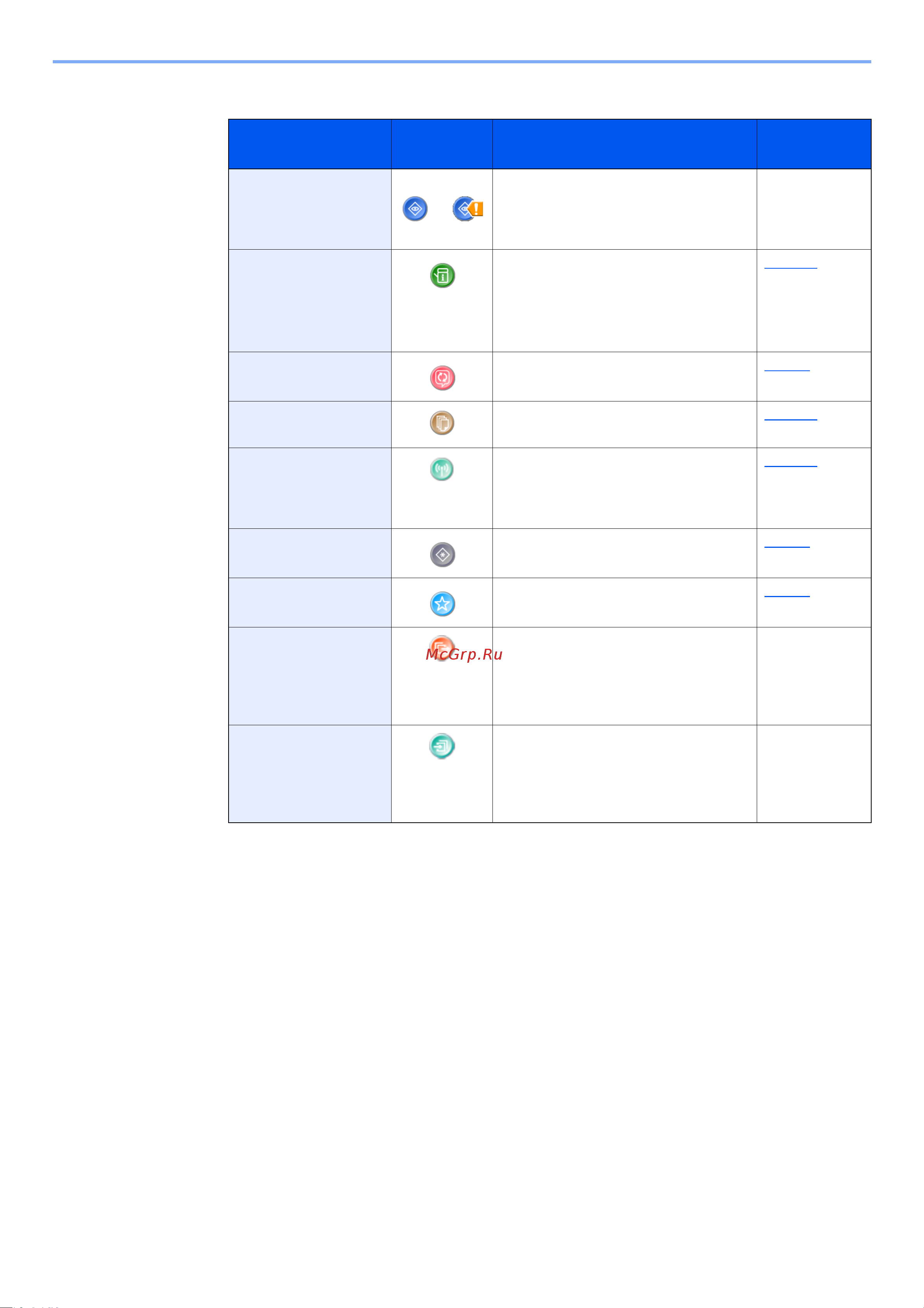Click the blue star favorites icon
Viewport: 924px width, 1308px height.
[x=442, y=604]
